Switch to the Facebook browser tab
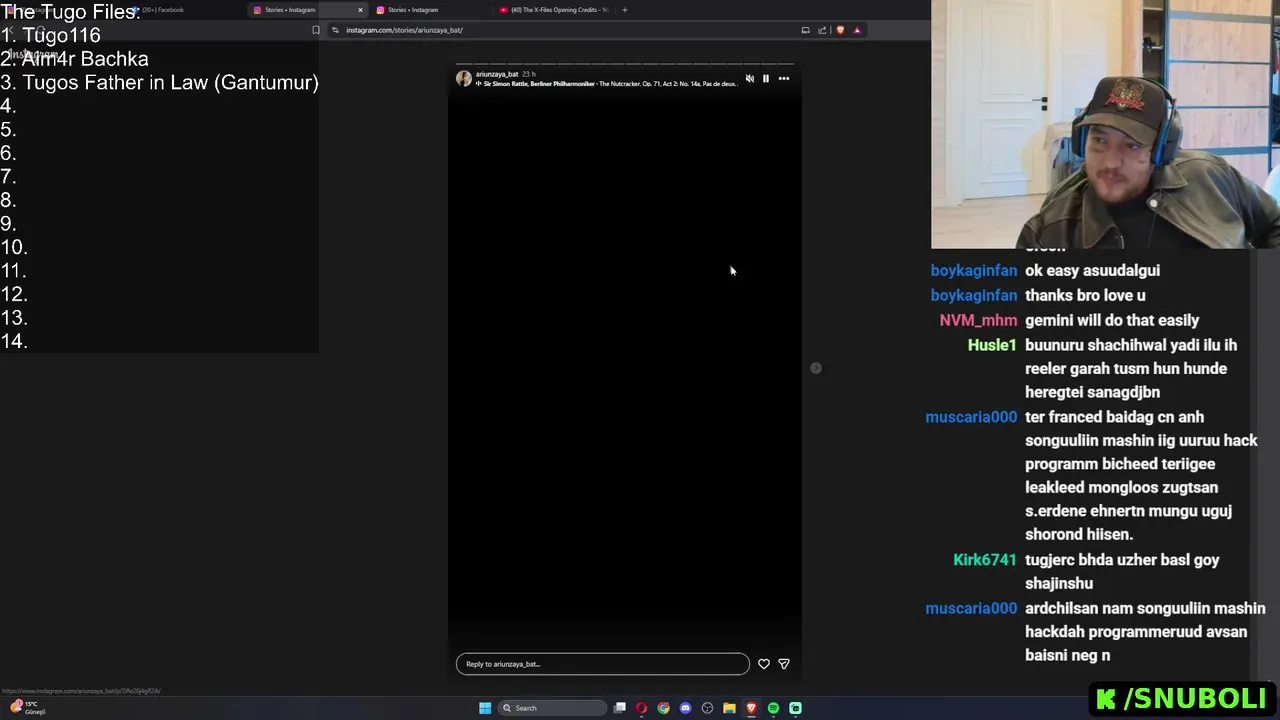The width and height of the screenshot is (1280, 720). [x=165, y=10]
